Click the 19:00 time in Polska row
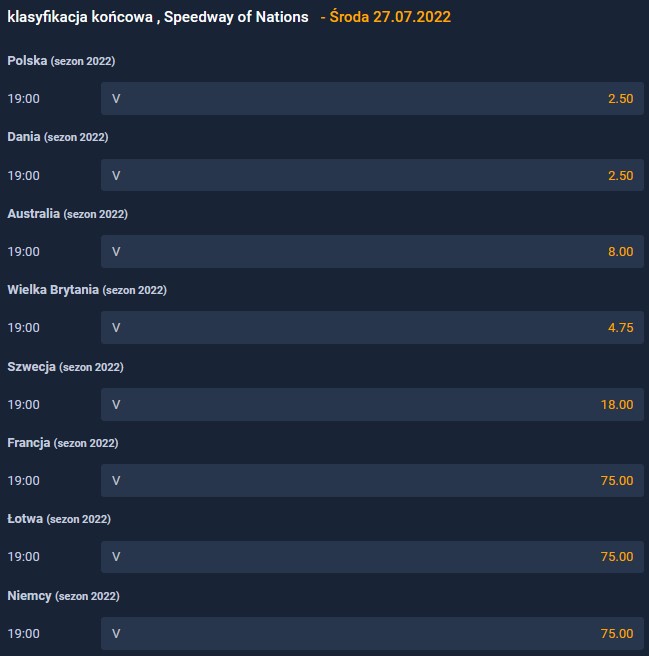Viewport: 649px width, 656px height. (x=24, y=99)
